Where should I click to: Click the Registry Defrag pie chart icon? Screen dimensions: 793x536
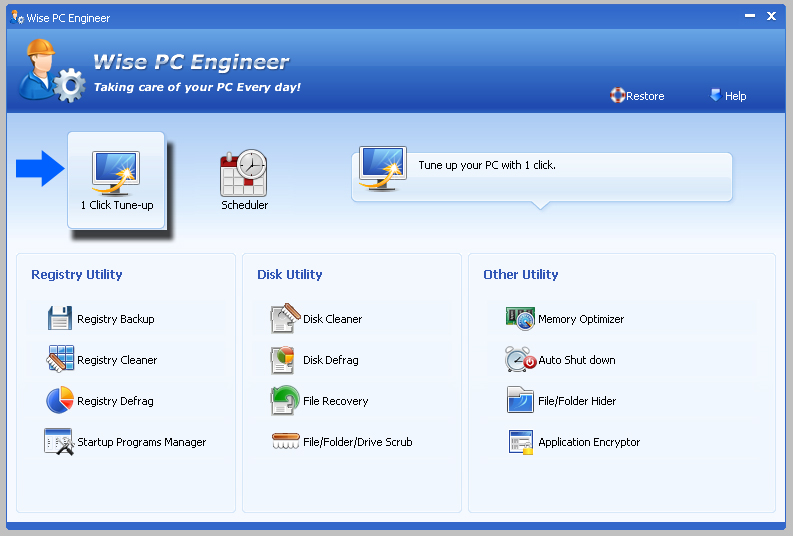point(60,400)
